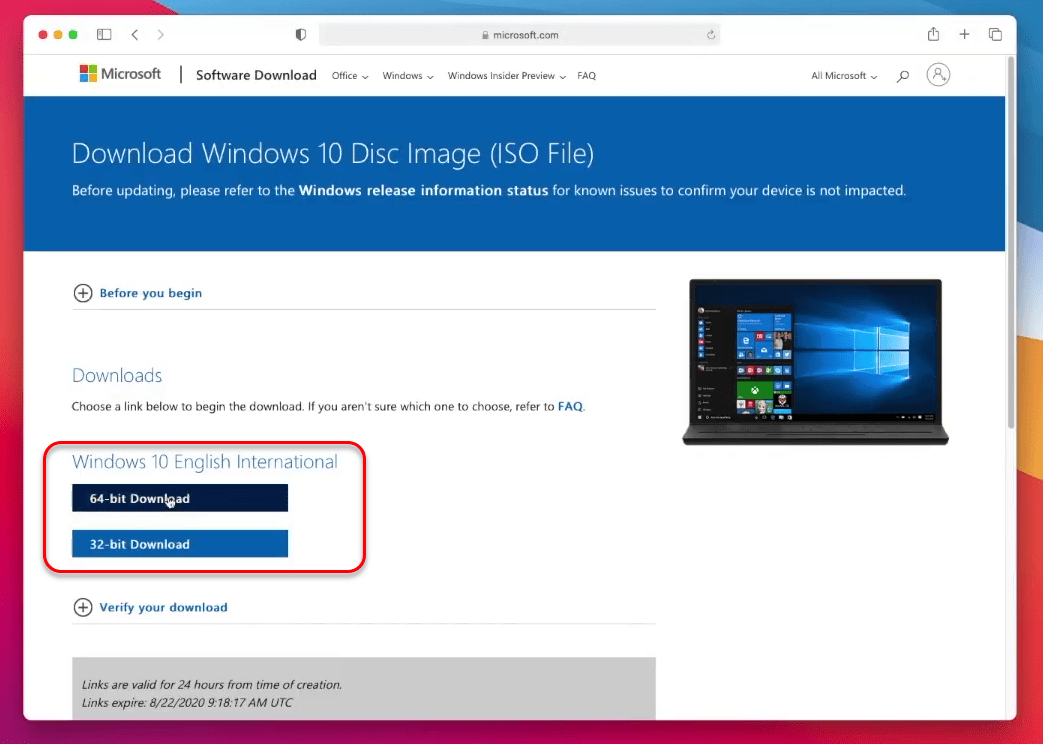Click the 'Links are valid for 24 hours' text
This screenshot has width=1043, height=744.
tap(212, 684)
